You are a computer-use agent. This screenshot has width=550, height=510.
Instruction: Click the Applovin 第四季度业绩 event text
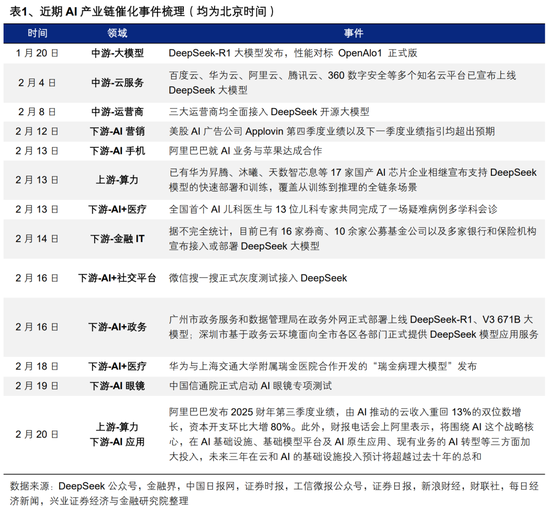pos(332,132)
